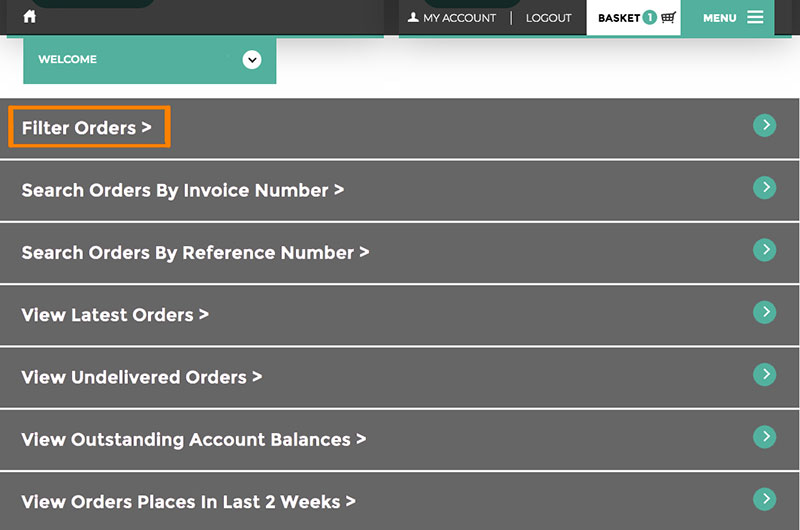Open the basket cart icon
The image size is (800, 530).
pyautogui.click(x=668, y=17)
